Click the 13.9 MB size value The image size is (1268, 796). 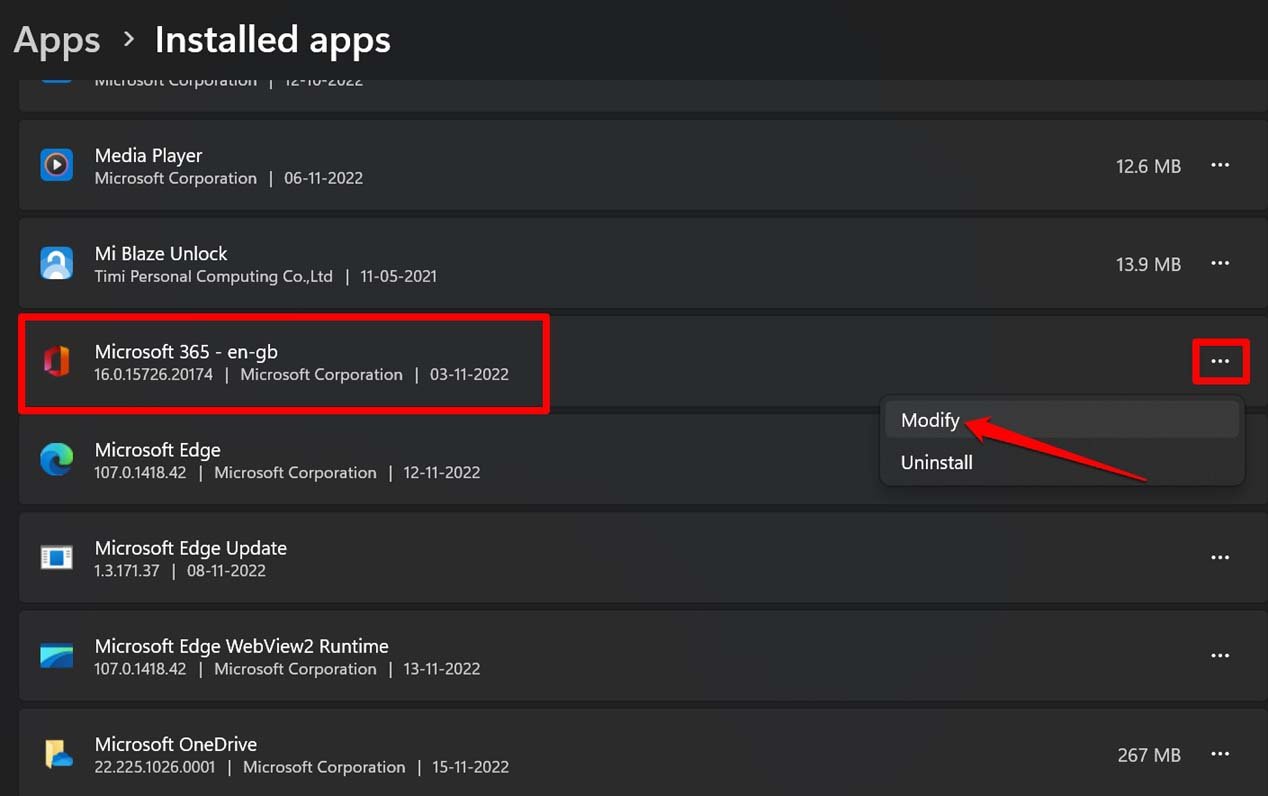tap(1148, 264)
